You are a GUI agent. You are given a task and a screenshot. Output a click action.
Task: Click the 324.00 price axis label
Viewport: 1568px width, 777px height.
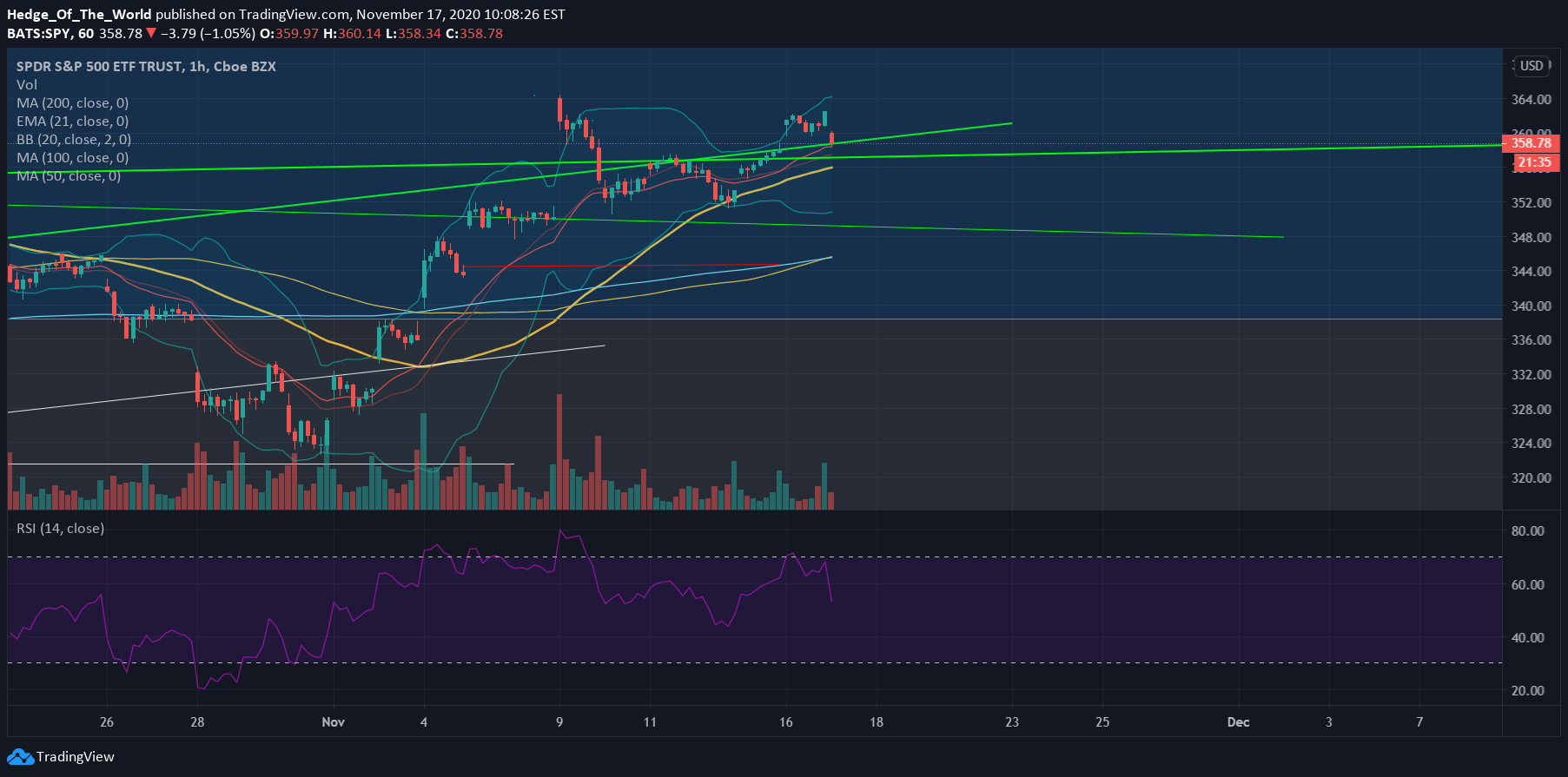[1532, 444]
